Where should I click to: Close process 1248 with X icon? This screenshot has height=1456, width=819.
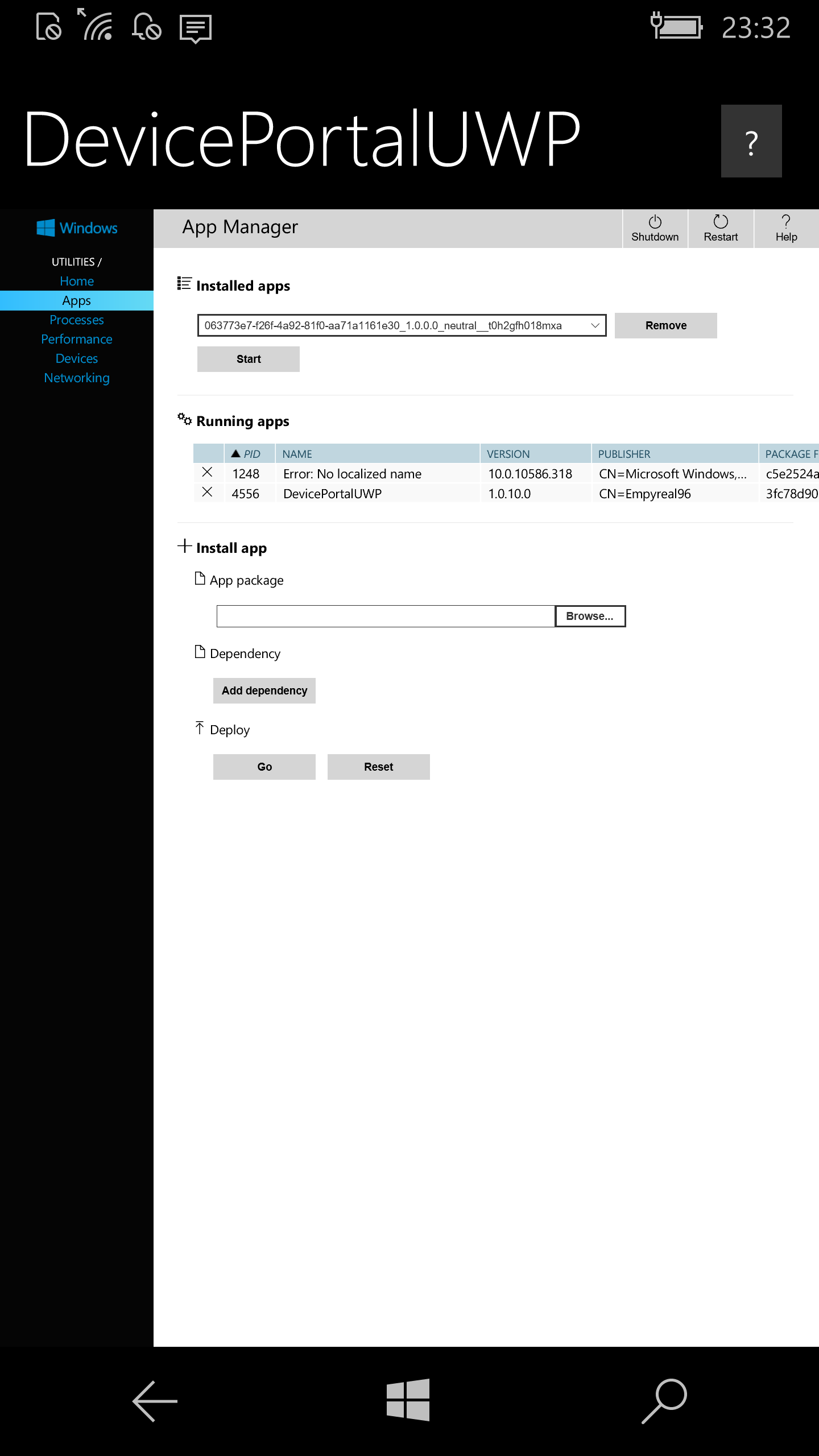click(x=208, y=473)
